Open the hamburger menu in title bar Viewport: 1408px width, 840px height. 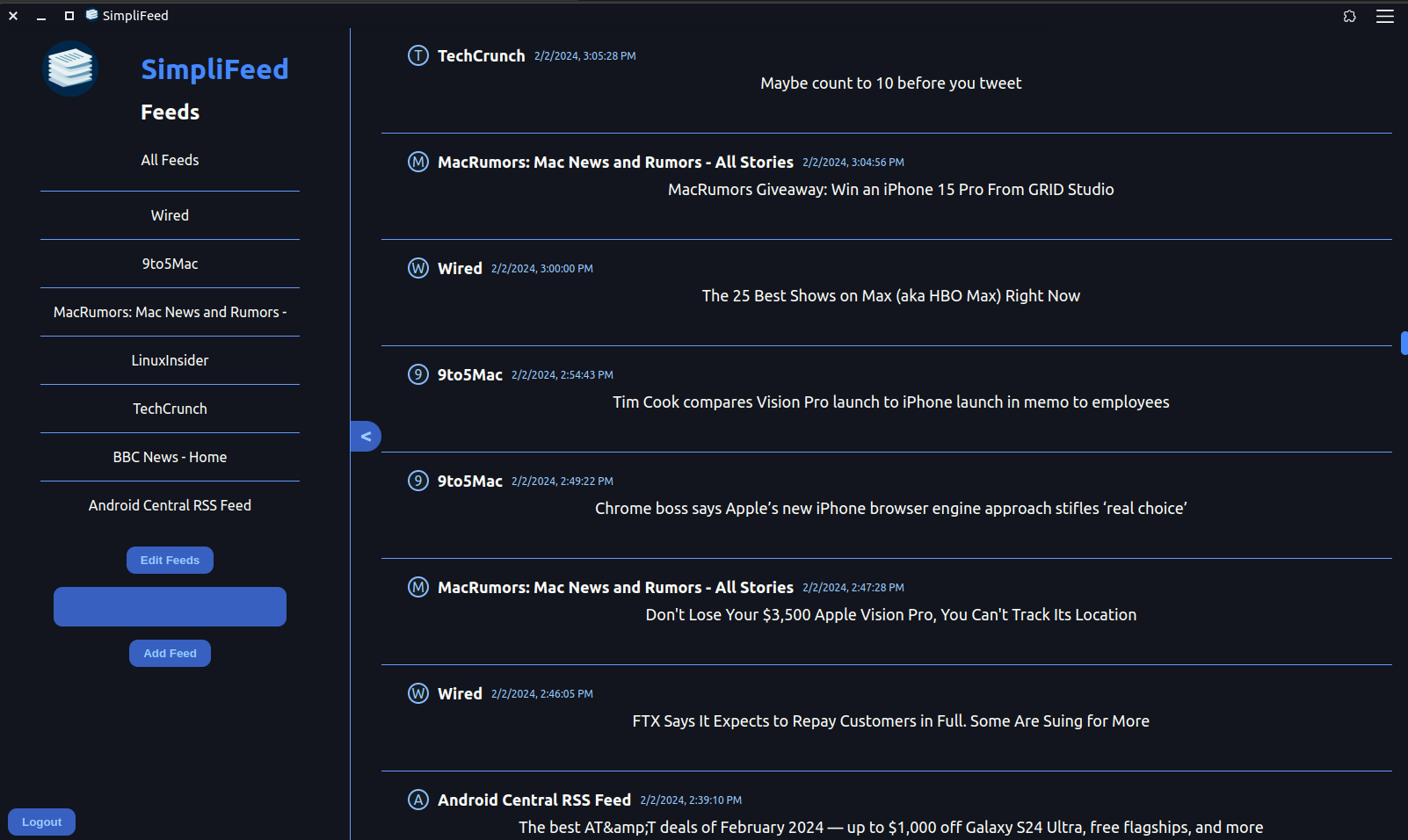point(1385,16)
